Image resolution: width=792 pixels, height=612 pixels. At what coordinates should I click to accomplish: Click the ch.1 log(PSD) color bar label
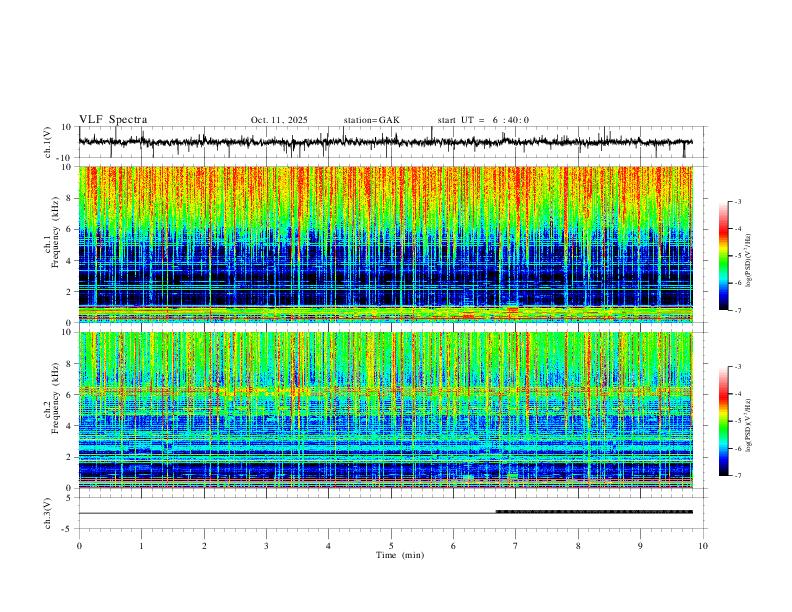coord(749,261)
